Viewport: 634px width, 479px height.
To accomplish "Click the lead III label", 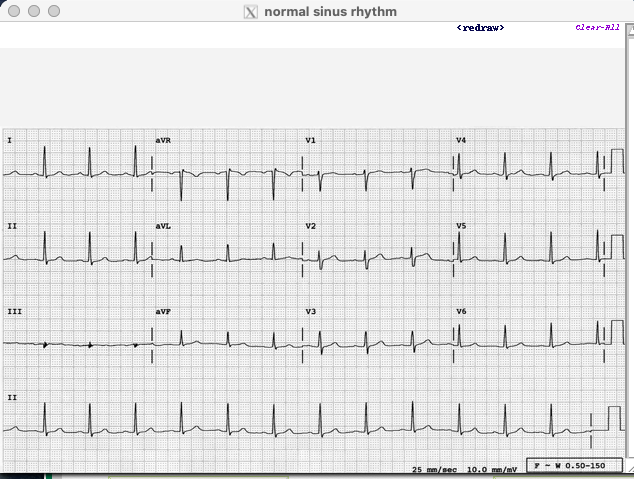I will (14, 312).
